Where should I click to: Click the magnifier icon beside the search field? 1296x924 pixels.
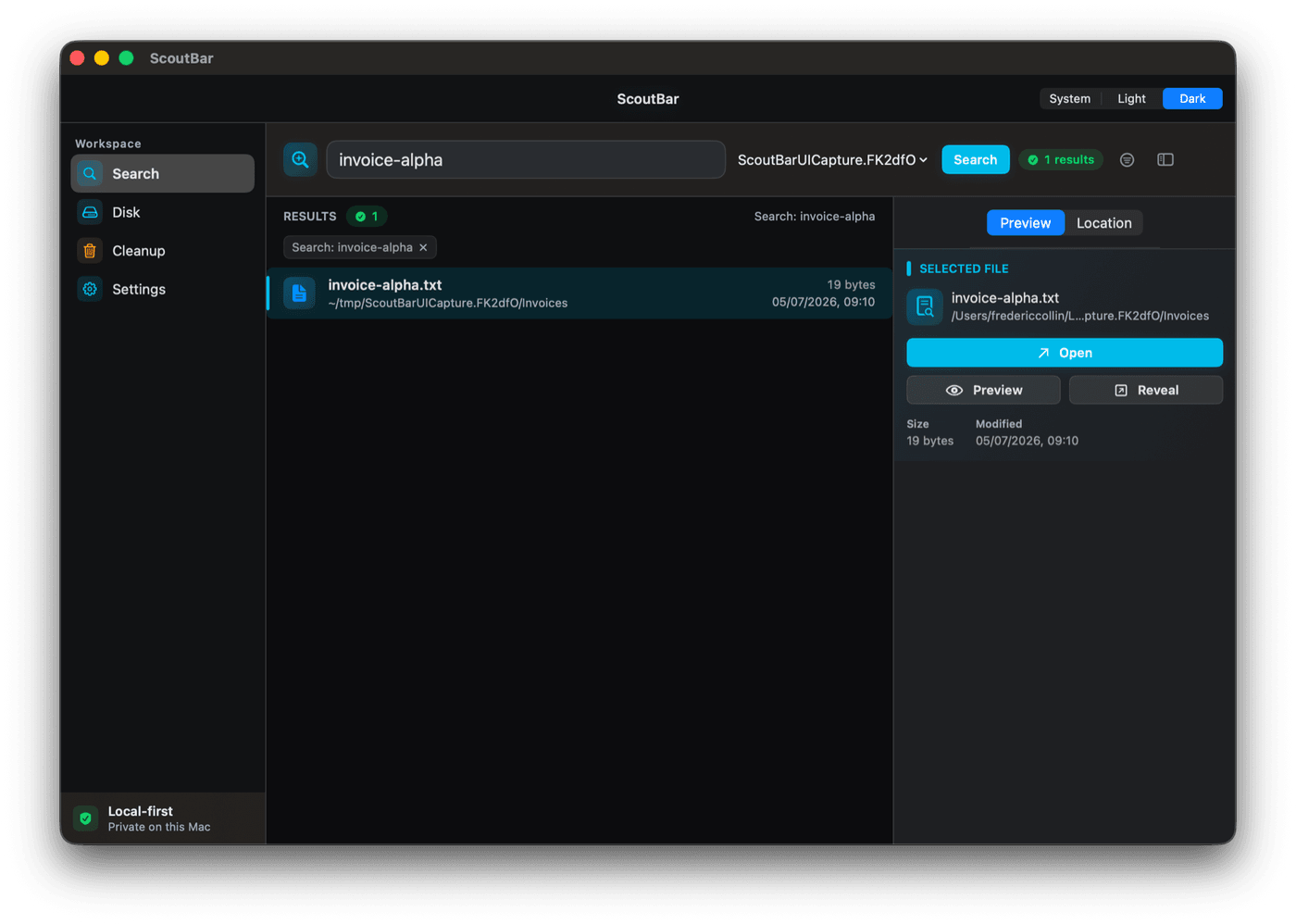coord(300,159)
